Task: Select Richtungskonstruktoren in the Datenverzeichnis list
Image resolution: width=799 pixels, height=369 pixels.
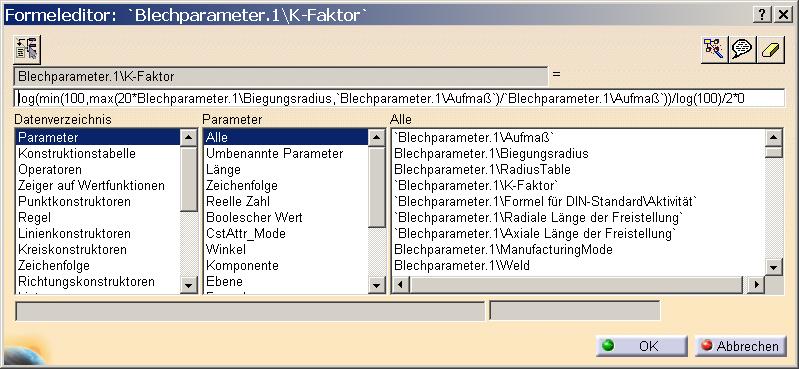Action: (x=98, y=282)
